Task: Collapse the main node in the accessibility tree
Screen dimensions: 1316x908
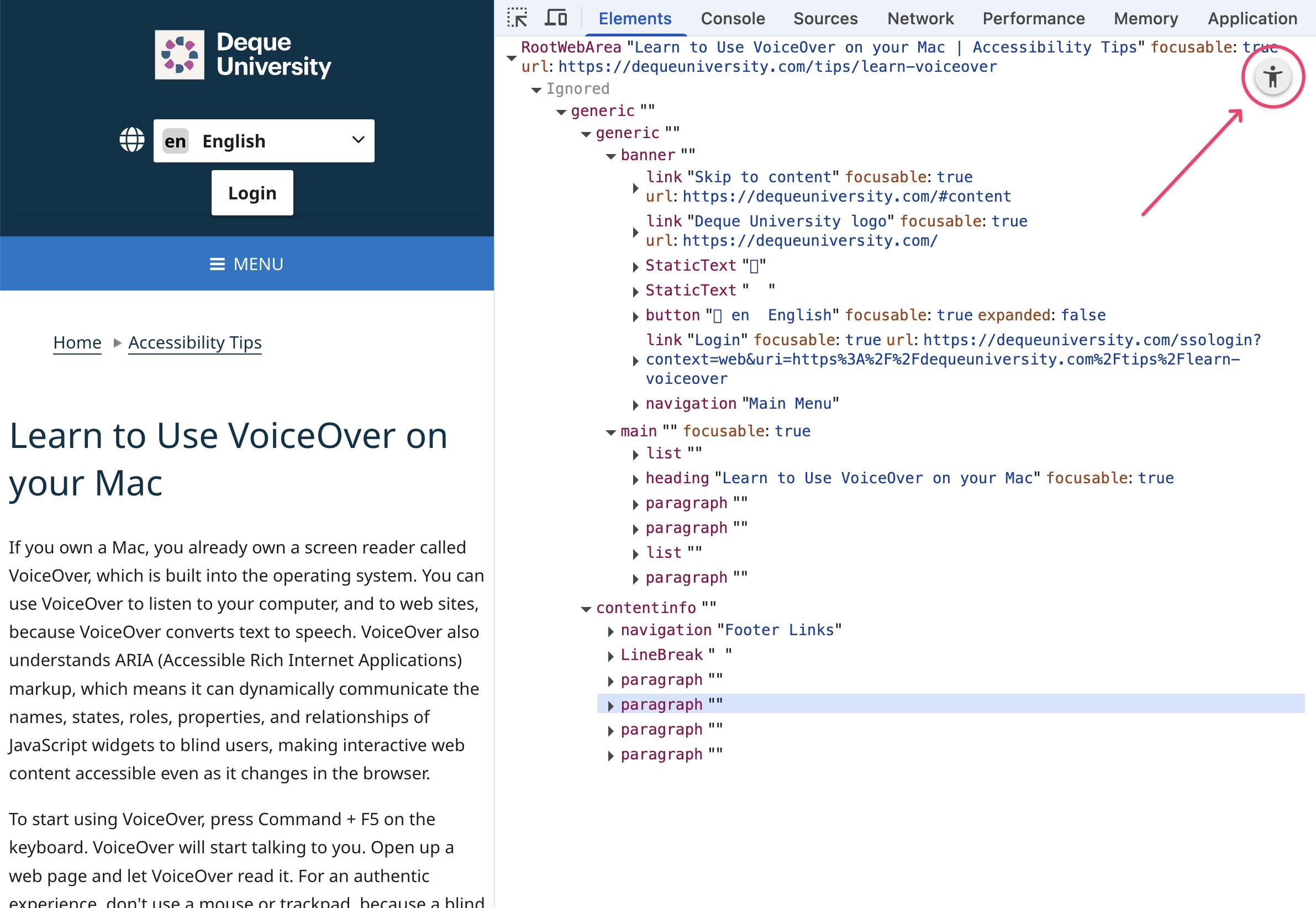Action: point(610,432)
